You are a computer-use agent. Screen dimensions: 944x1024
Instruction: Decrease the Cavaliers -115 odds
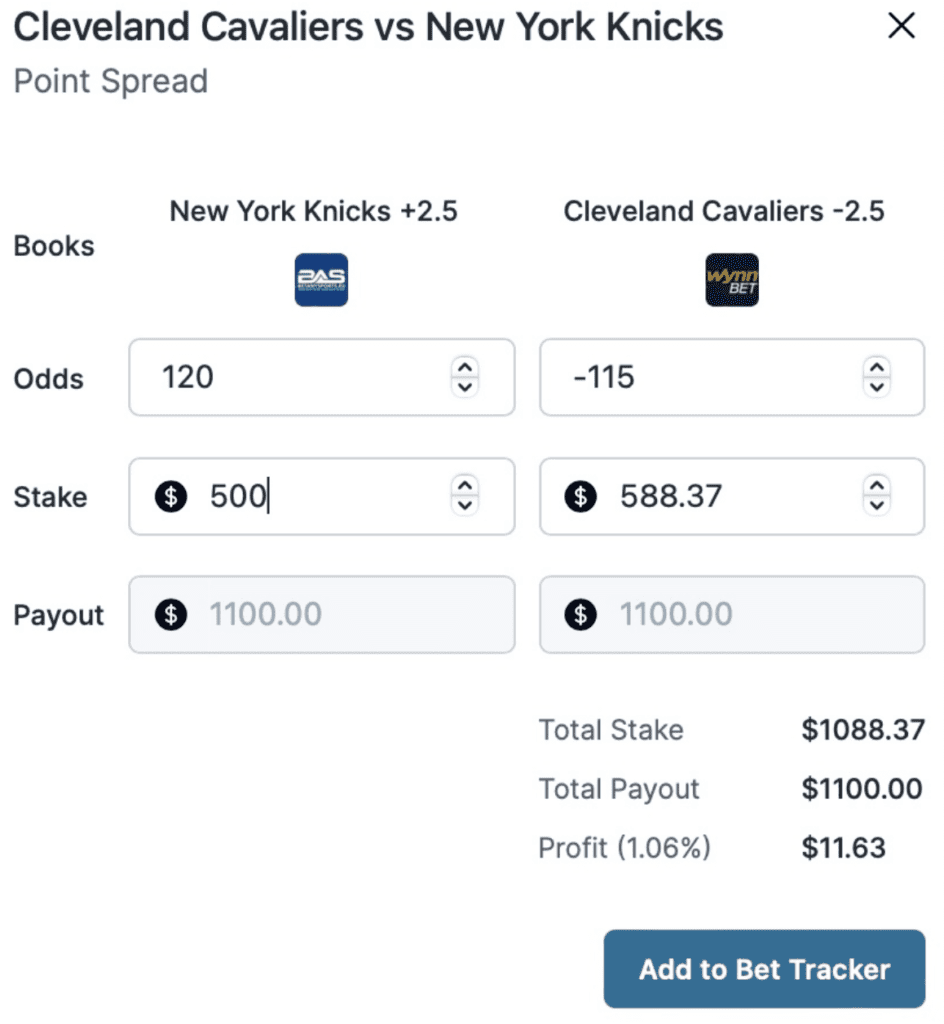tap(877, 387)
